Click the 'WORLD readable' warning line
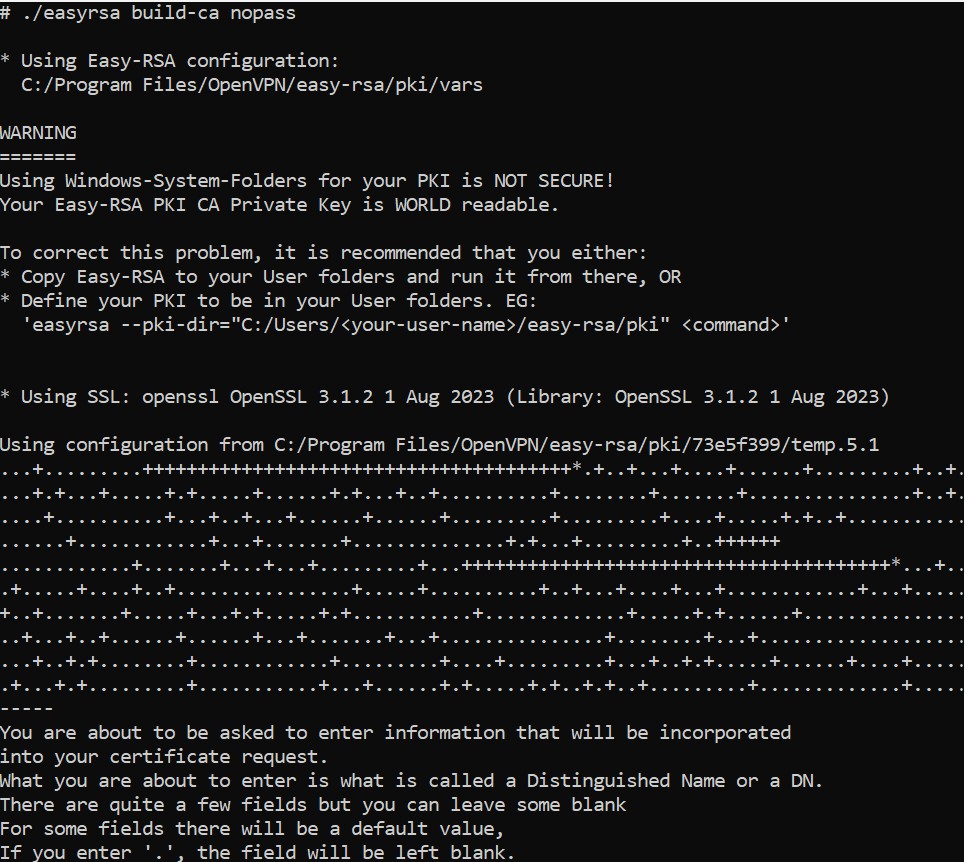 (x=279, y=205)
